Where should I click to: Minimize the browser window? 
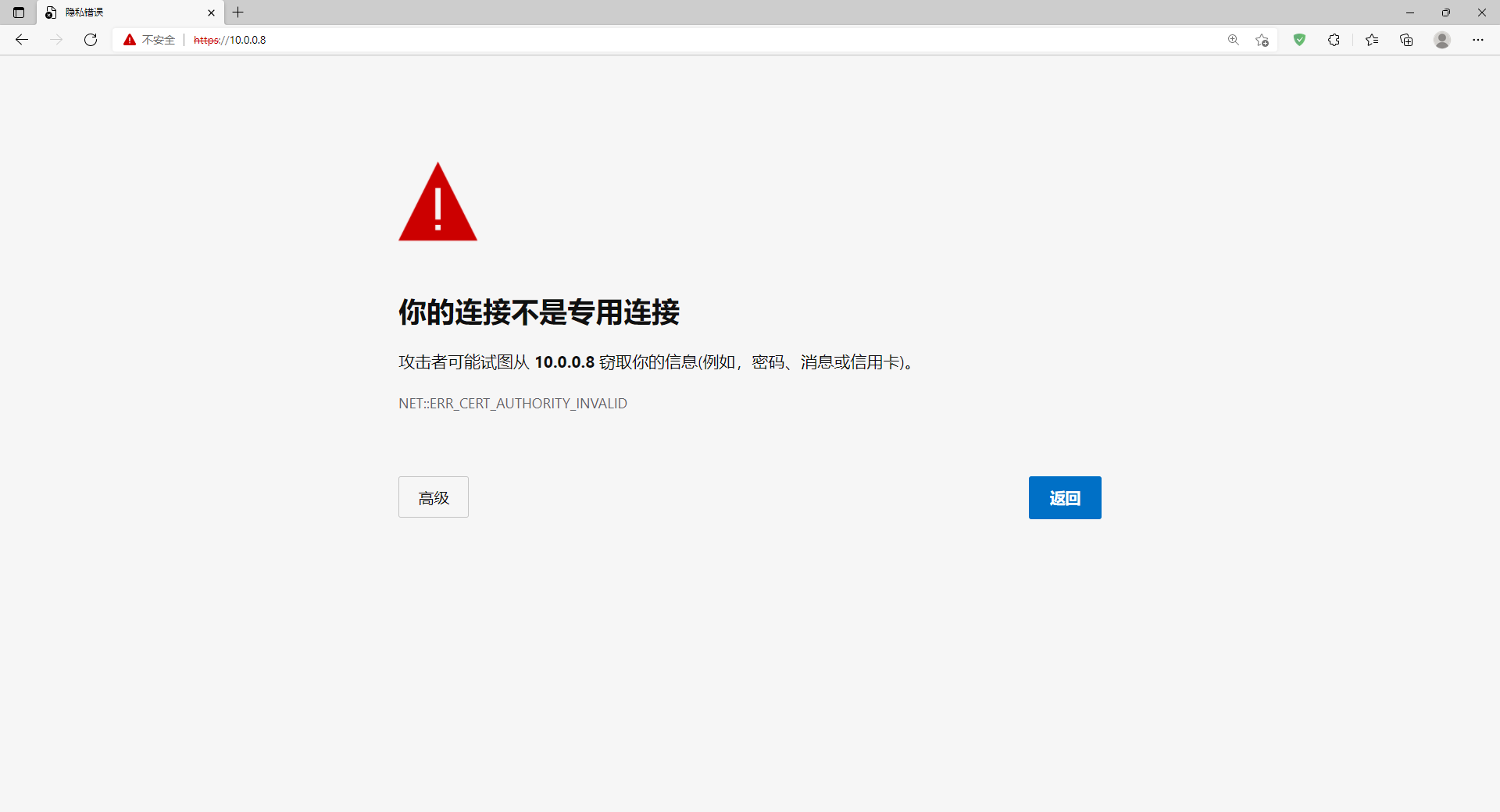[1410, 12]
